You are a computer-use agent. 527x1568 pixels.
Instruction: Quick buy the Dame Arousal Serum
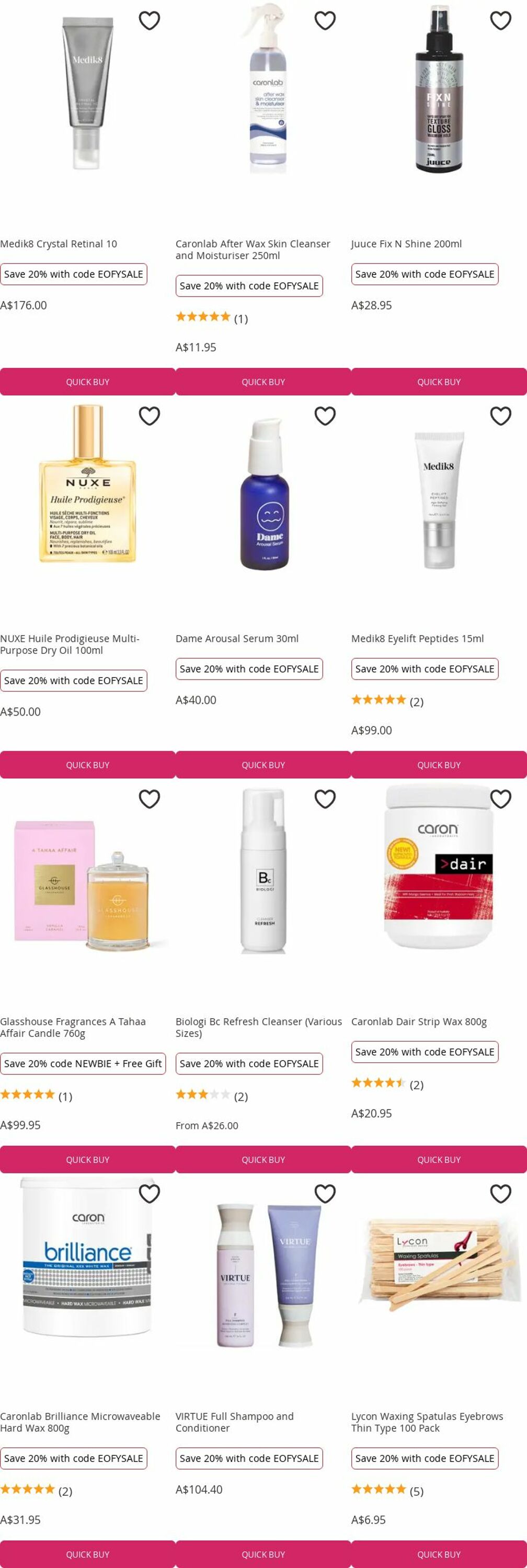pos(263,765)
